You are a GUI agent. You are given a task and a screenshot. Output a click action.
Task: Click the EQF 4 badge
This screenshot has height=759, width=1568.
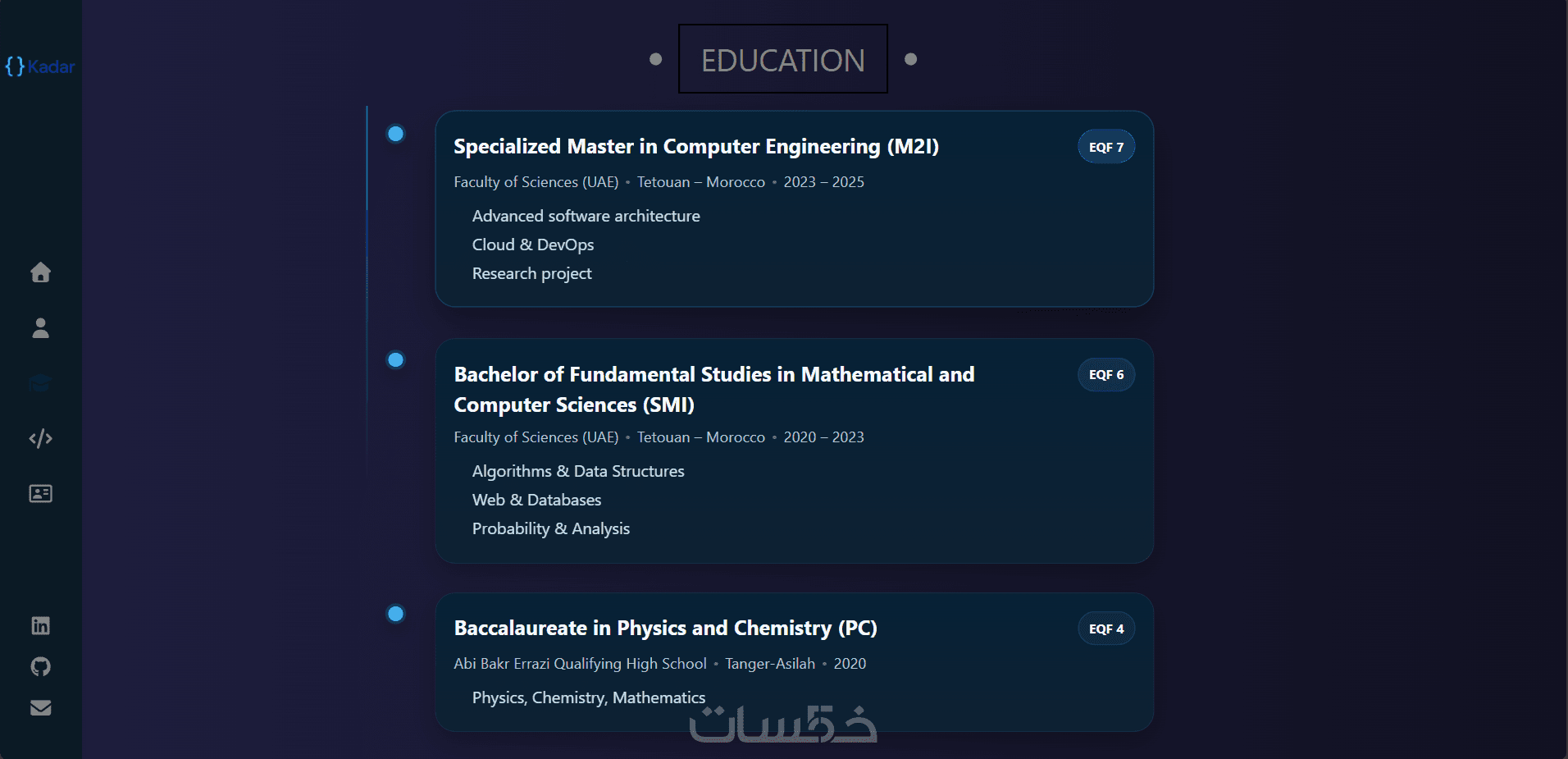click(x=1105, y=629)
